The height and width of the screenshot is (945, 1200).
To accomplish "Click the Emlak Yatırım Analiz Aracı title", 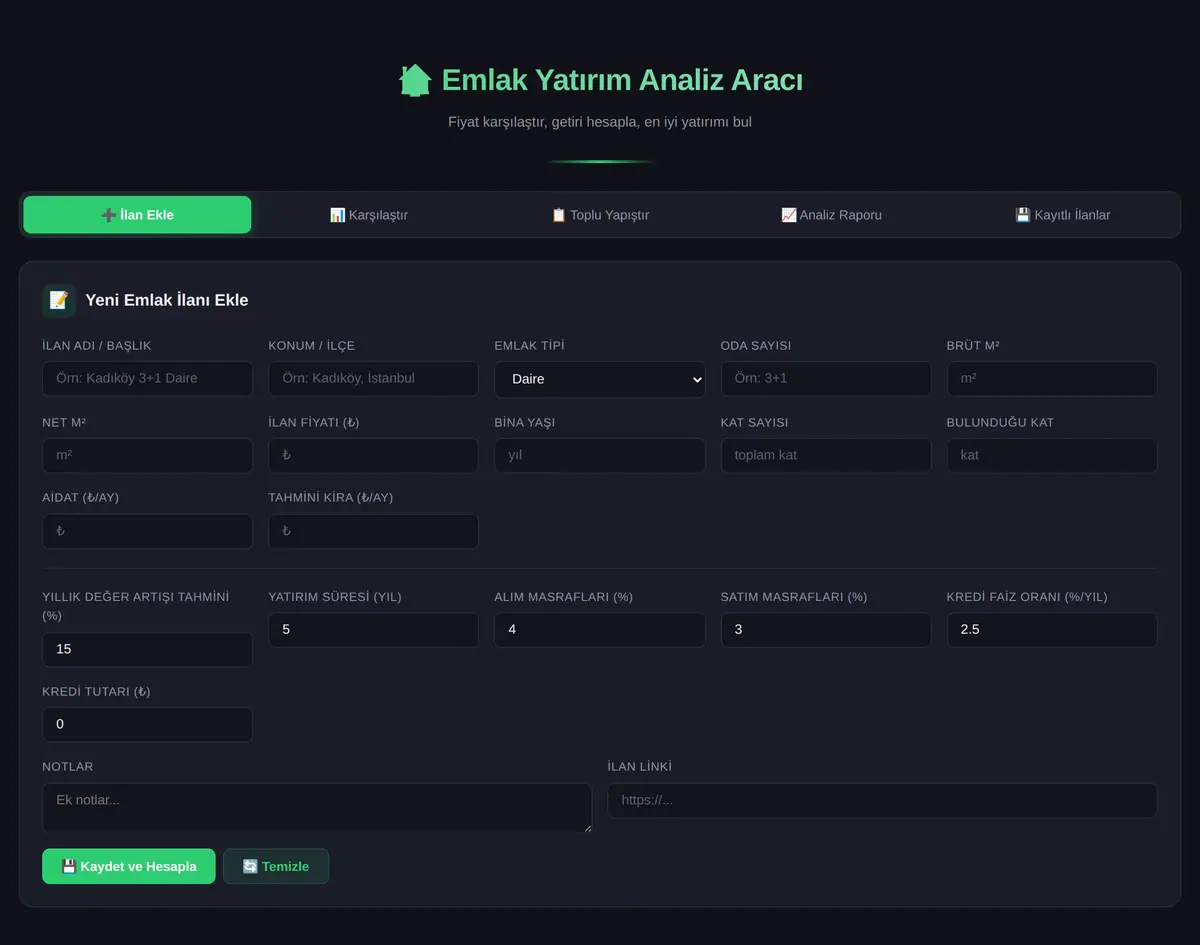I will [x=621, y=80].
